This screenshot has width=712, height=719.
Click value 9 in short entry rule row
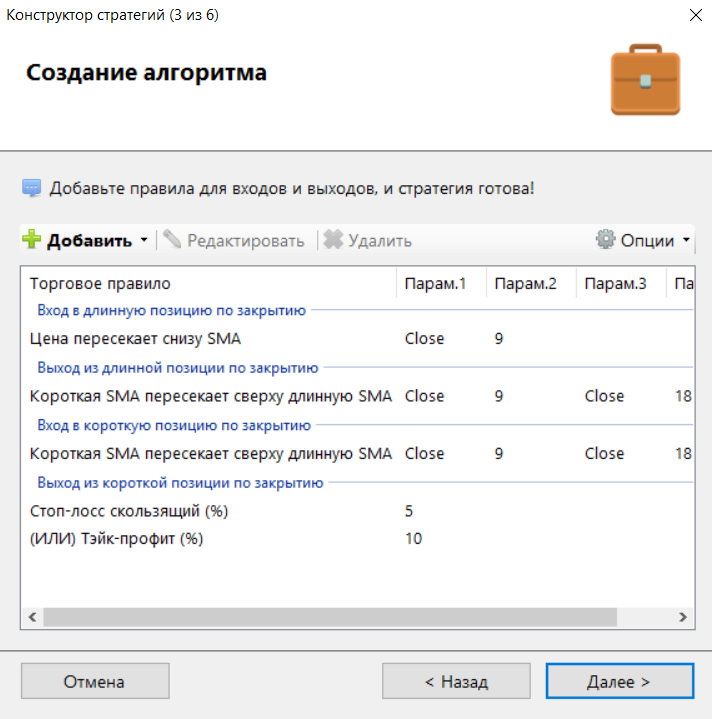tap(499, 454)
